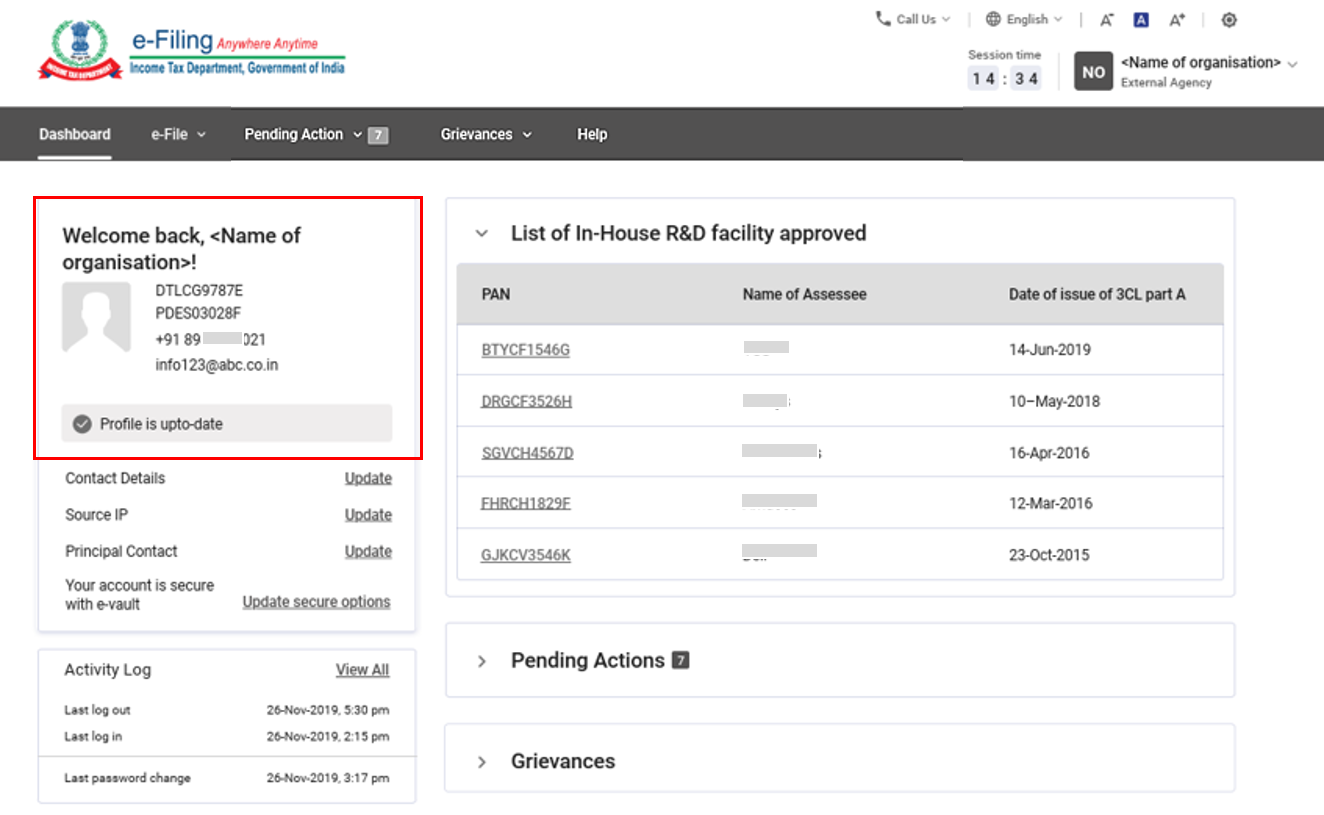Screen dimensions: 1324x815
Task: Click the increase font size icon
Action: (1177, 20)
